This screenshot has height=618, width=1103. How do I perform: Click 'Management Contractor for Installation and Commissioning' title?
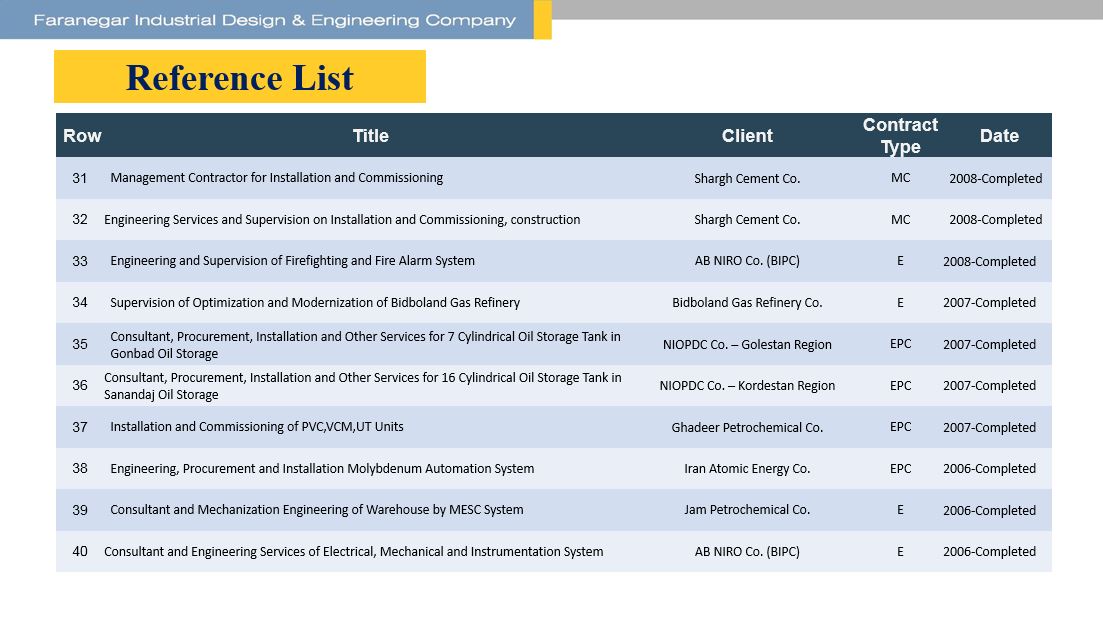(276, 178)
